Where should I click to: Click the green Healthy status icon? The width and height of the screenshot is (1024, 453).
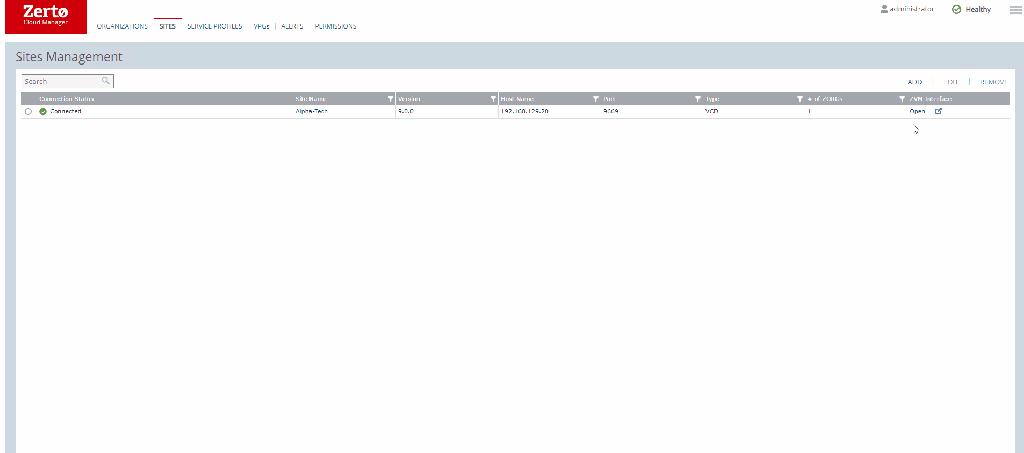(x=957, y=9)
